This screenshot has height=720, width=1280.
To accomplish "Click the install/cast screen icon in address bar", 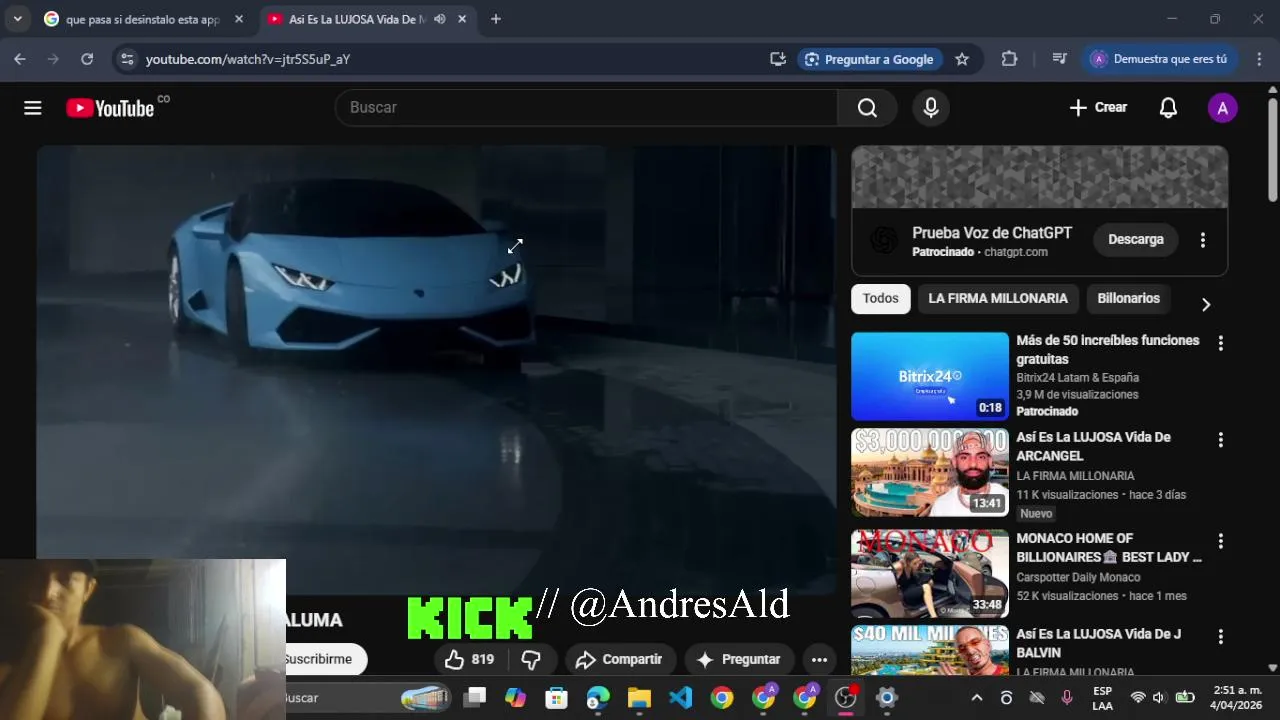I will pyautogui.click(x=778, y=59).
